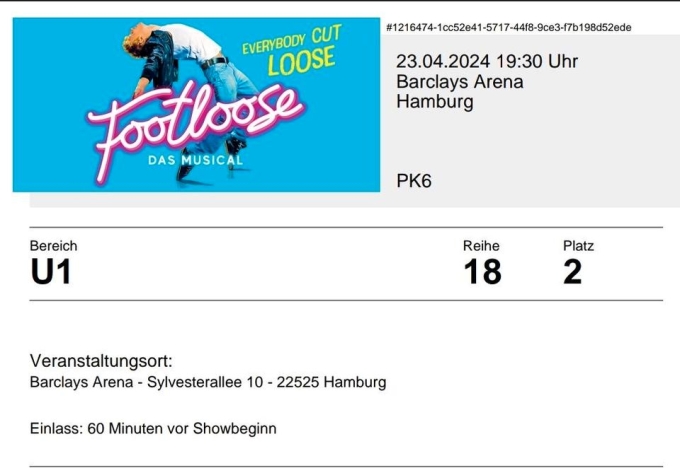Click the "Veranstaltungsort:" heading
This screenshot has width=680, height=468.
pyautogui.click(x=101, y=361)
